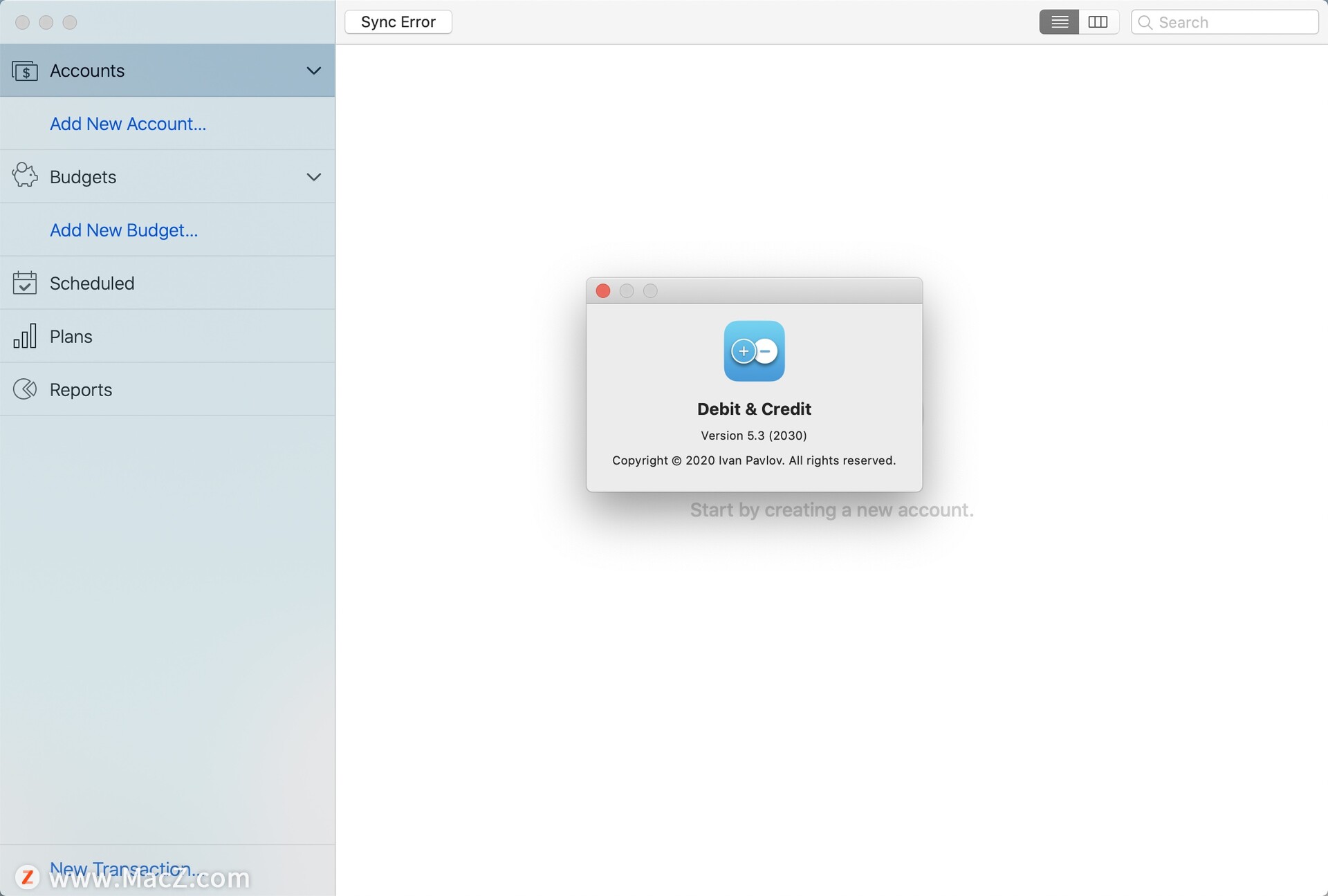Open the Plans sidebar item
This screenshot has width=1328, height=896.
tap(167, 336)
